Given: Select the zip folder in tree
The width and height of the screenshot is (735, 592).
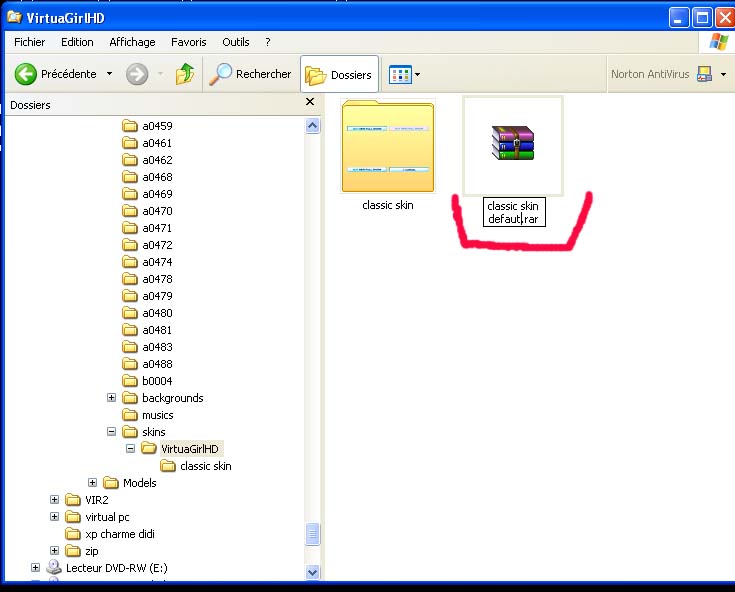Looking at the screenshot, I should (x=82, y=551).
